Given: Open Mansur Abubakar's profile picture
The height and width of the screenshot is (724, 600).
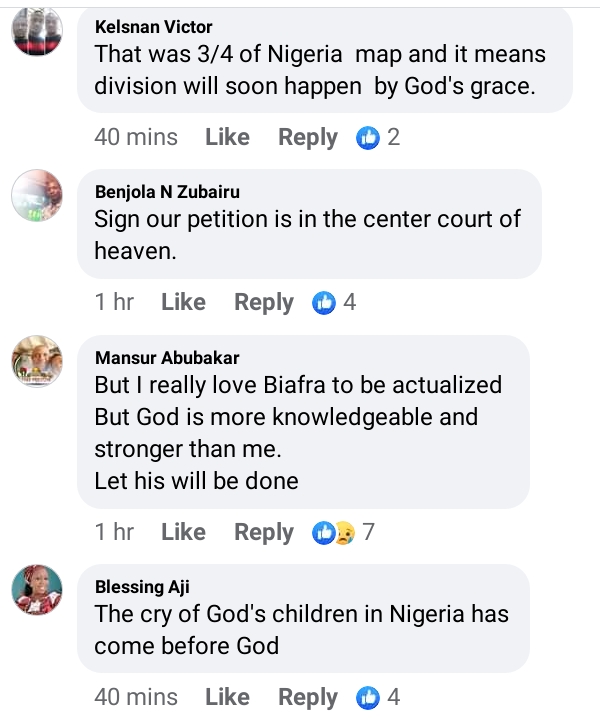Looking at the screenshot, I should pos(38,361).
